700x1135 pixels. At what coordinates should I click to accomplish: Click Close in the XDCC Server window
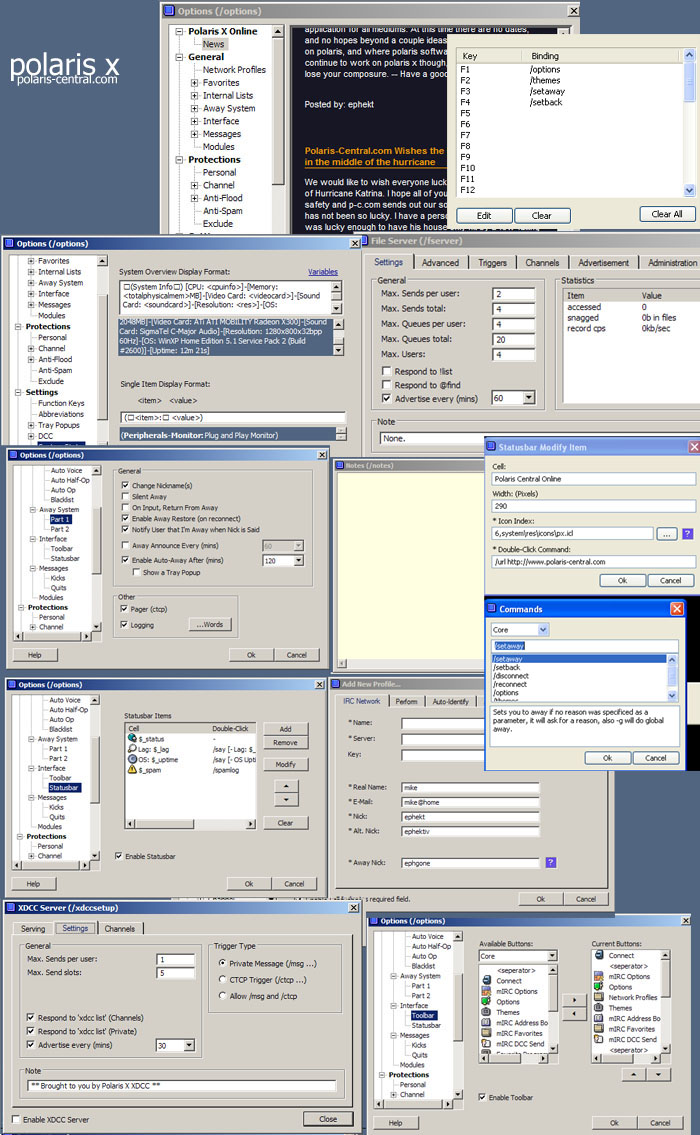328,1118
